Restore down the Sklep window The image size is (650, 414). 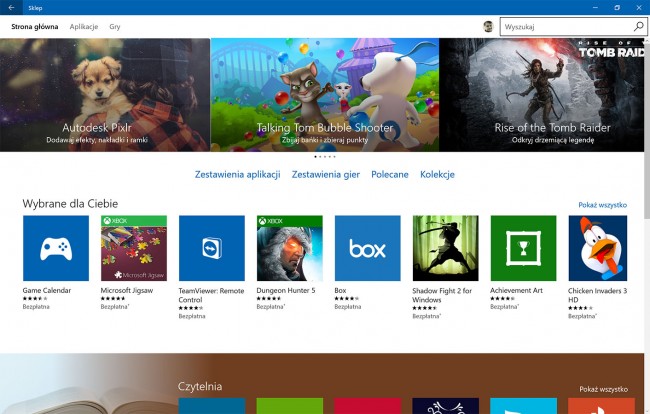617,7
